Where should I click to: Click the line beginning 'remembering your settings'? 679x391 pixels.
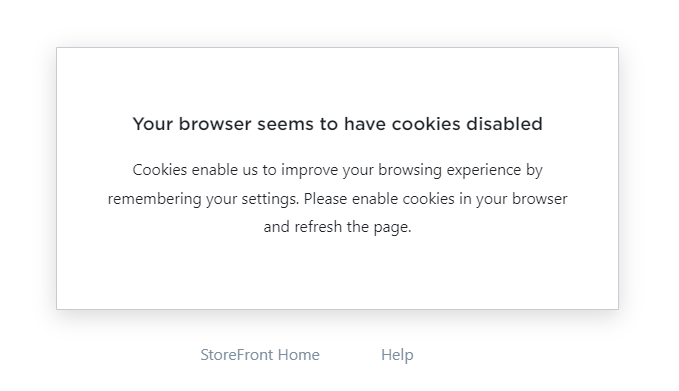(x=337, y=199)
